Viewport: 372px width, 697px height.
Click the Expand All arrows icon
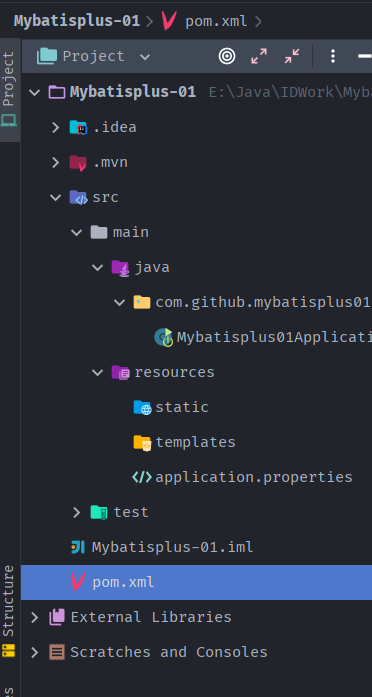(259, 56)
